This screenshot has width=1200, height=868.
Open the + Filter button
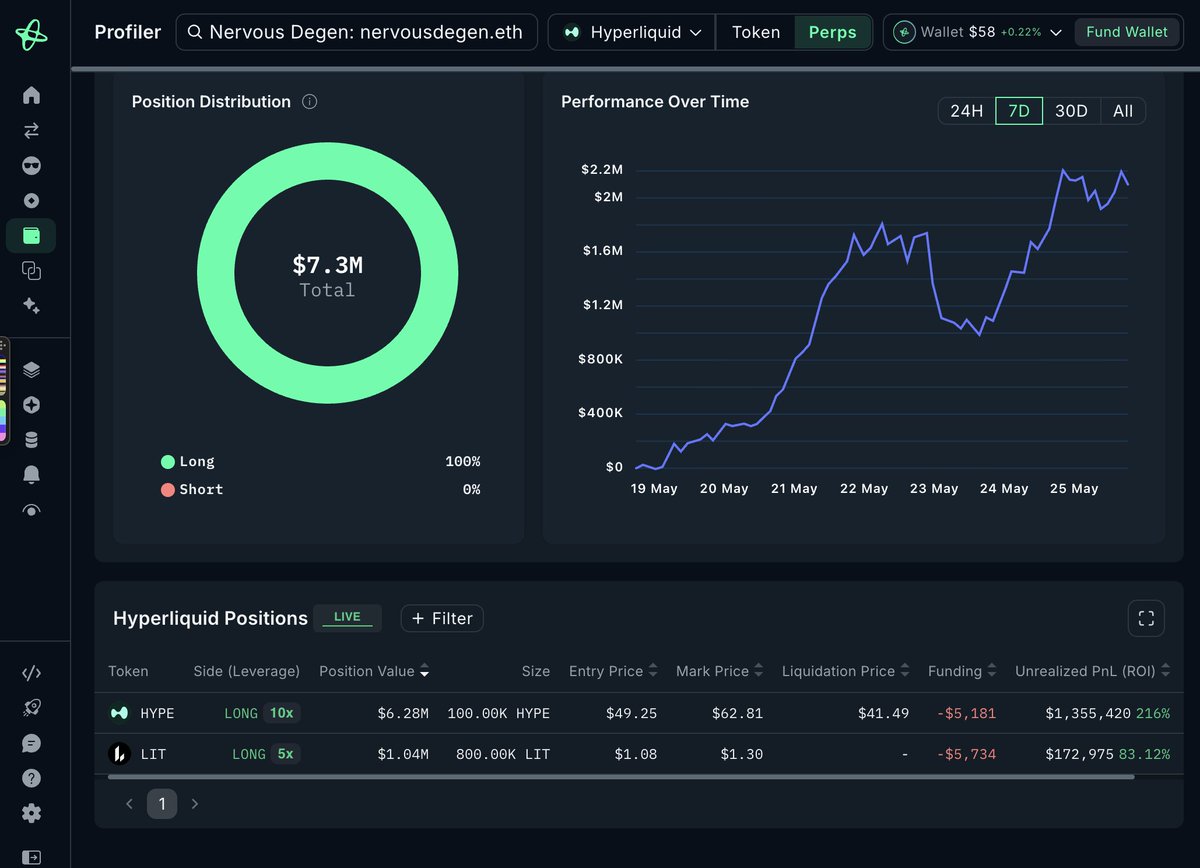point(442,618)
